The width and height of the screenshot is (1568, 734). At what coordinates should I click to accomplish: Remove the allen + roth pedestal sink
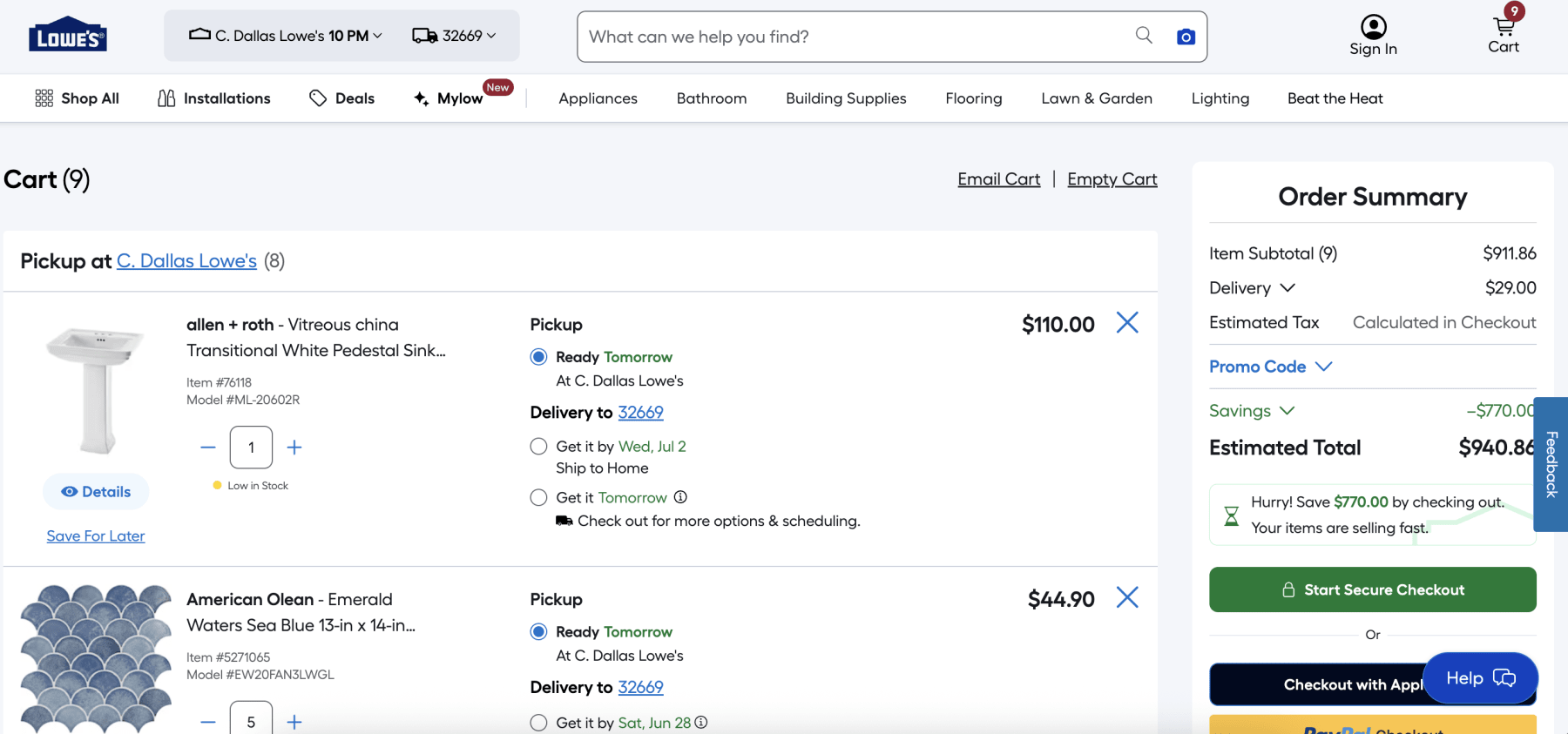coord(1127,323)
